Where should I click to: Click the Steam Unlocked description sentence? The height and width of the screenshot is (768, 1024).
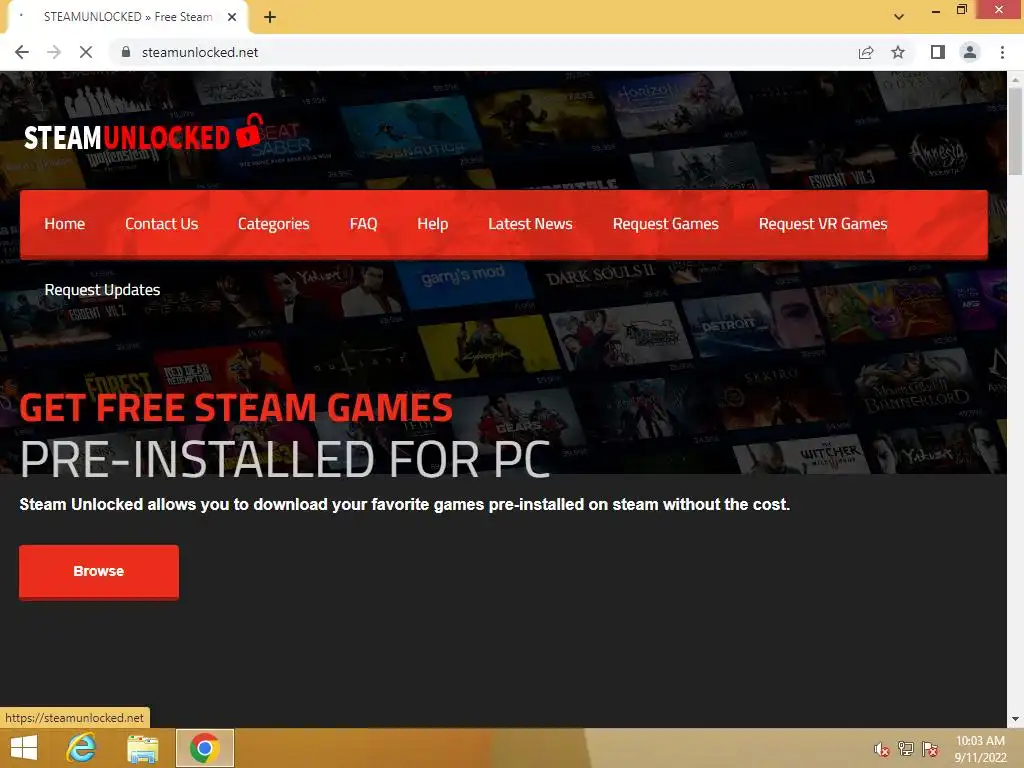click(405, 504)
